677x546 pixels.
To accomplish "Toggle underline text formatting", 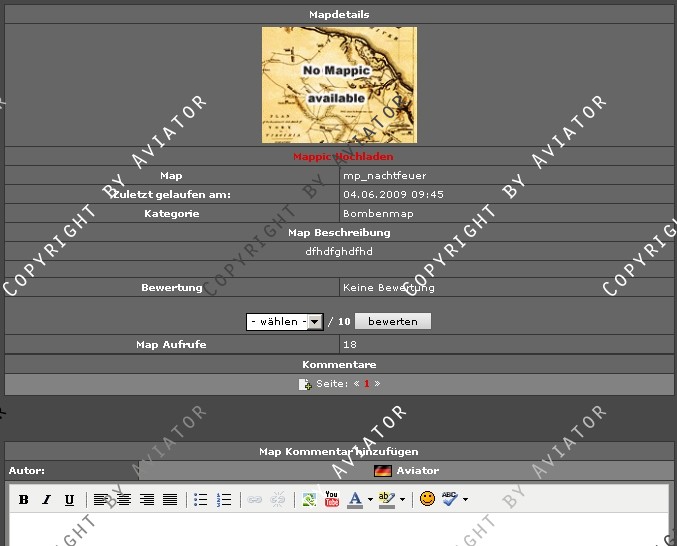I will pos(69,500).
